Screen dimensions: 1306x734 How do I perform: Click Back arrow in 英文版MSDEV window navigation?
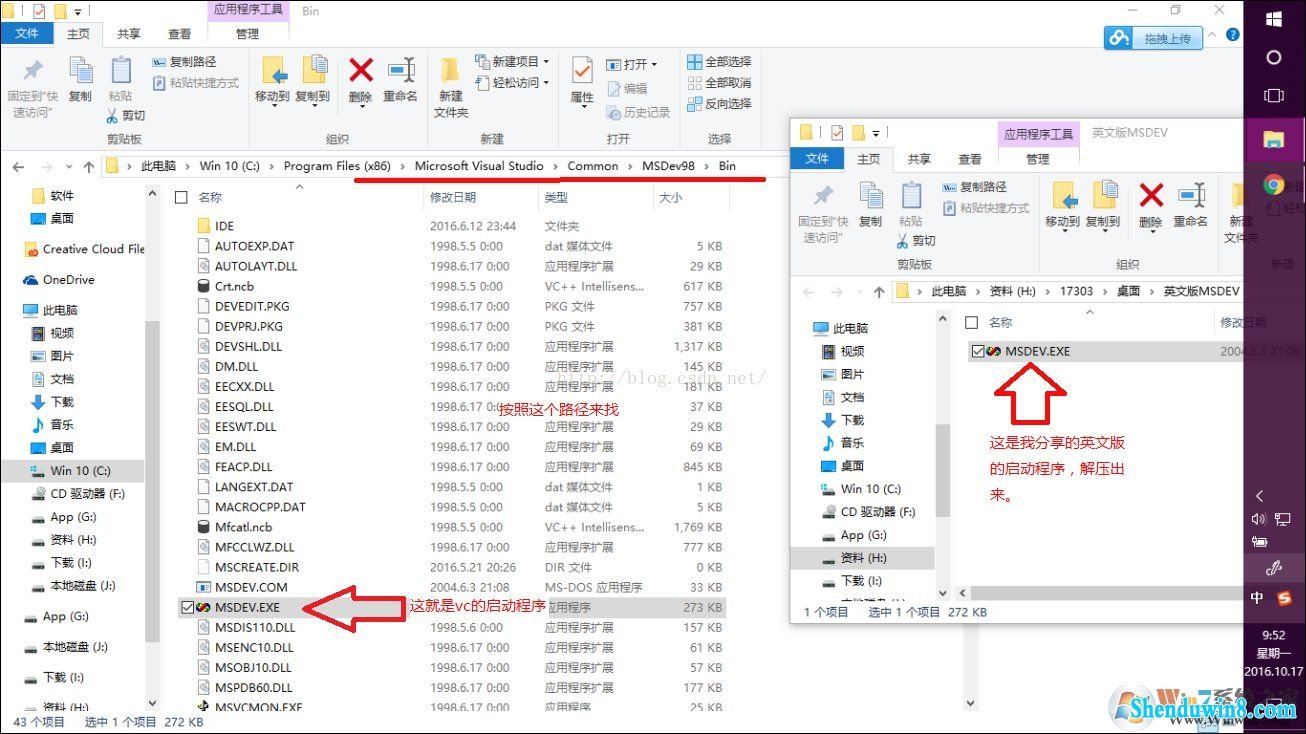[x=808, y=292]
